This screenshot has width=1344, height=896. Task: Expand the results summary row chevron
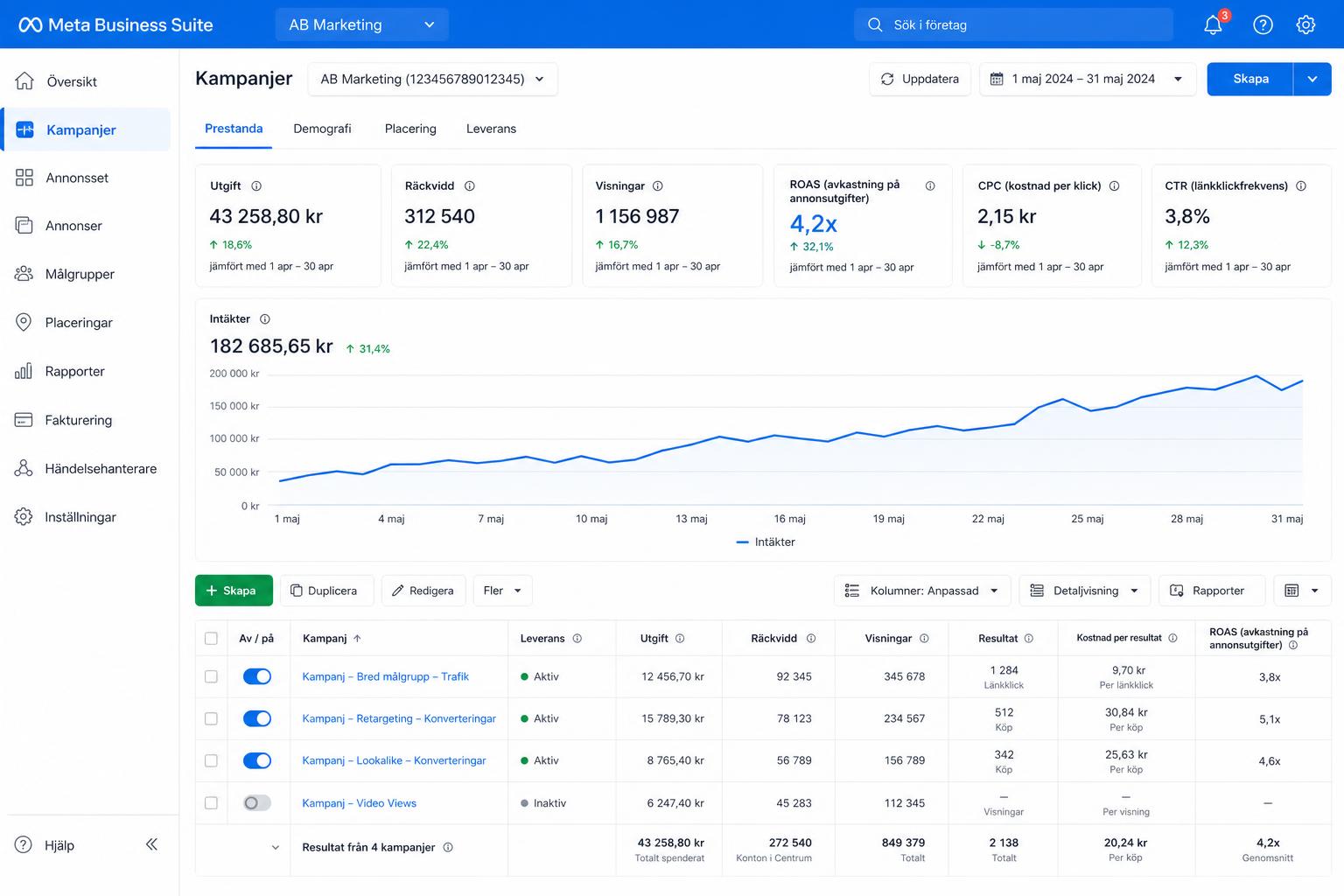pos(276,848)
